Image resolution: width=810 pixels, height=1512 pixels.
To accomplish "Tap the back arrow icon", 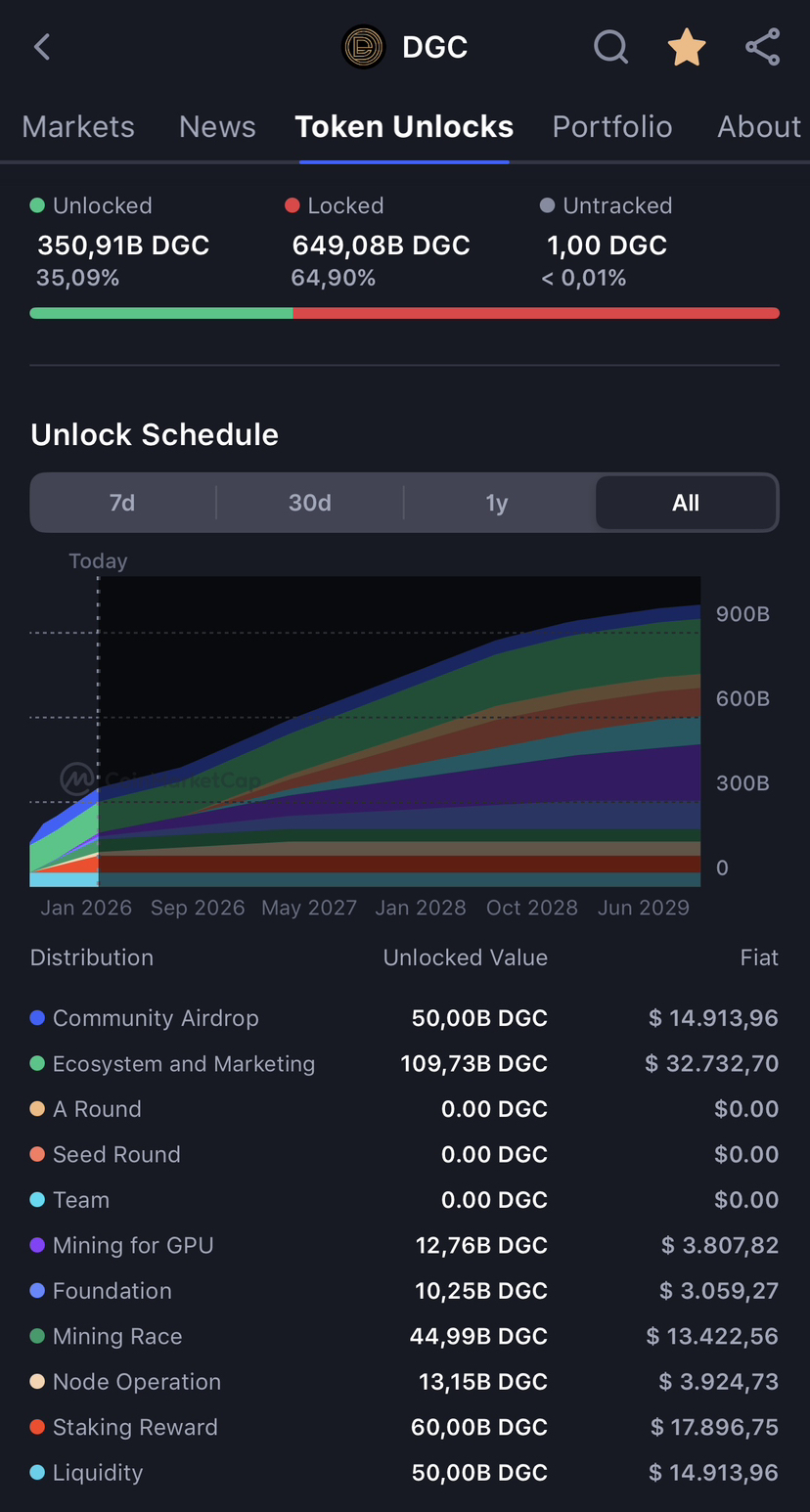I will click(x=42, y=47).
